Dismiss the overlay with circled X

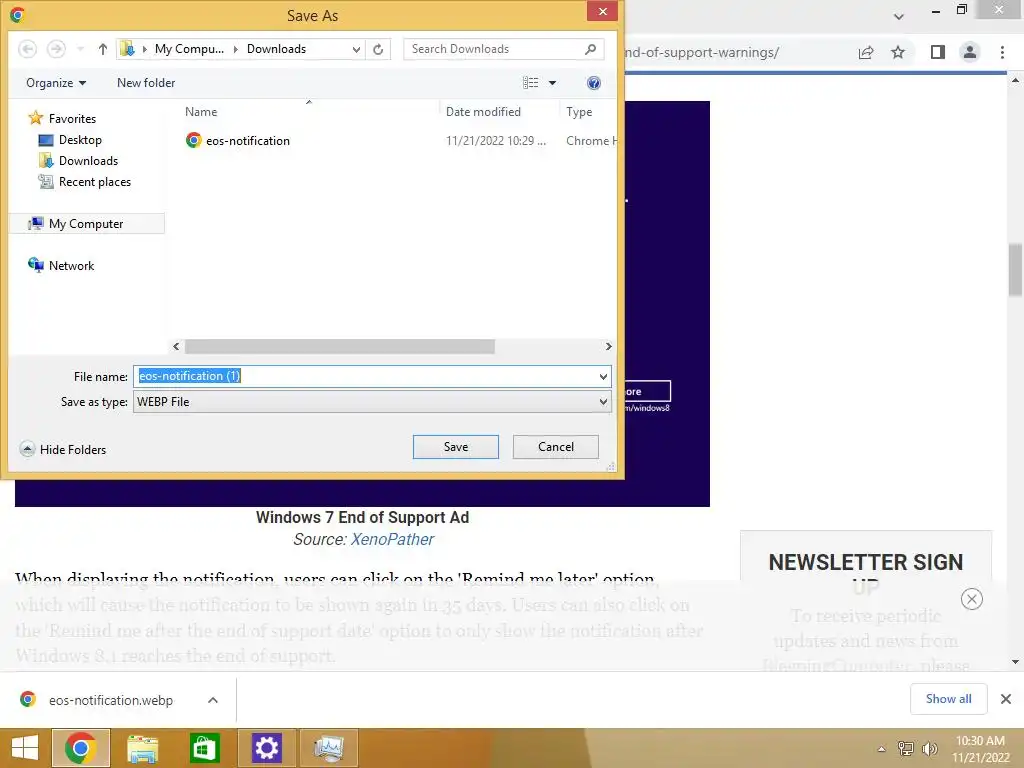click(x=972, y=599)
